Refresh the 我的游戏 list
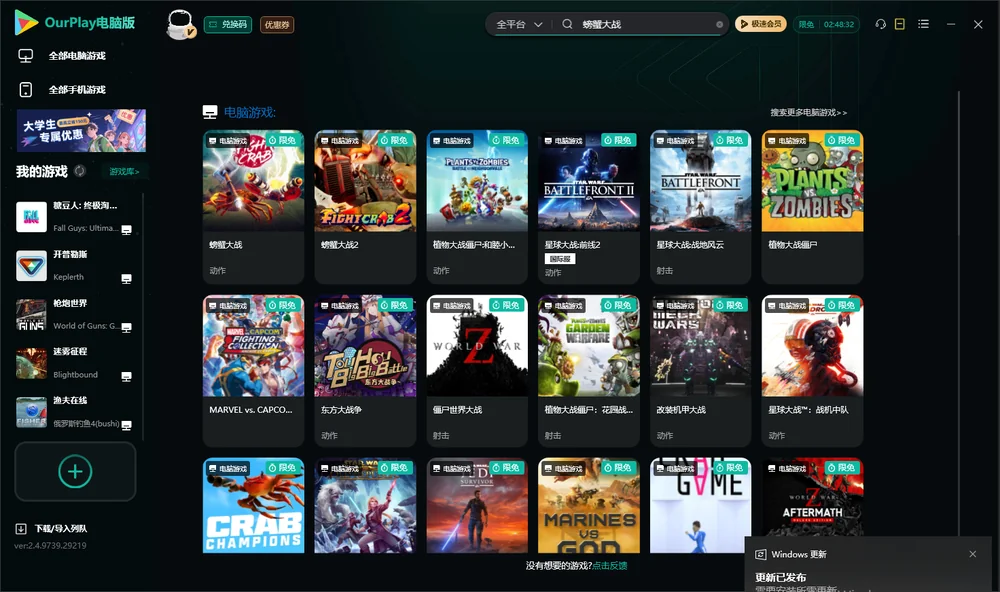1000x592 pixels. (x=80, y=171)
